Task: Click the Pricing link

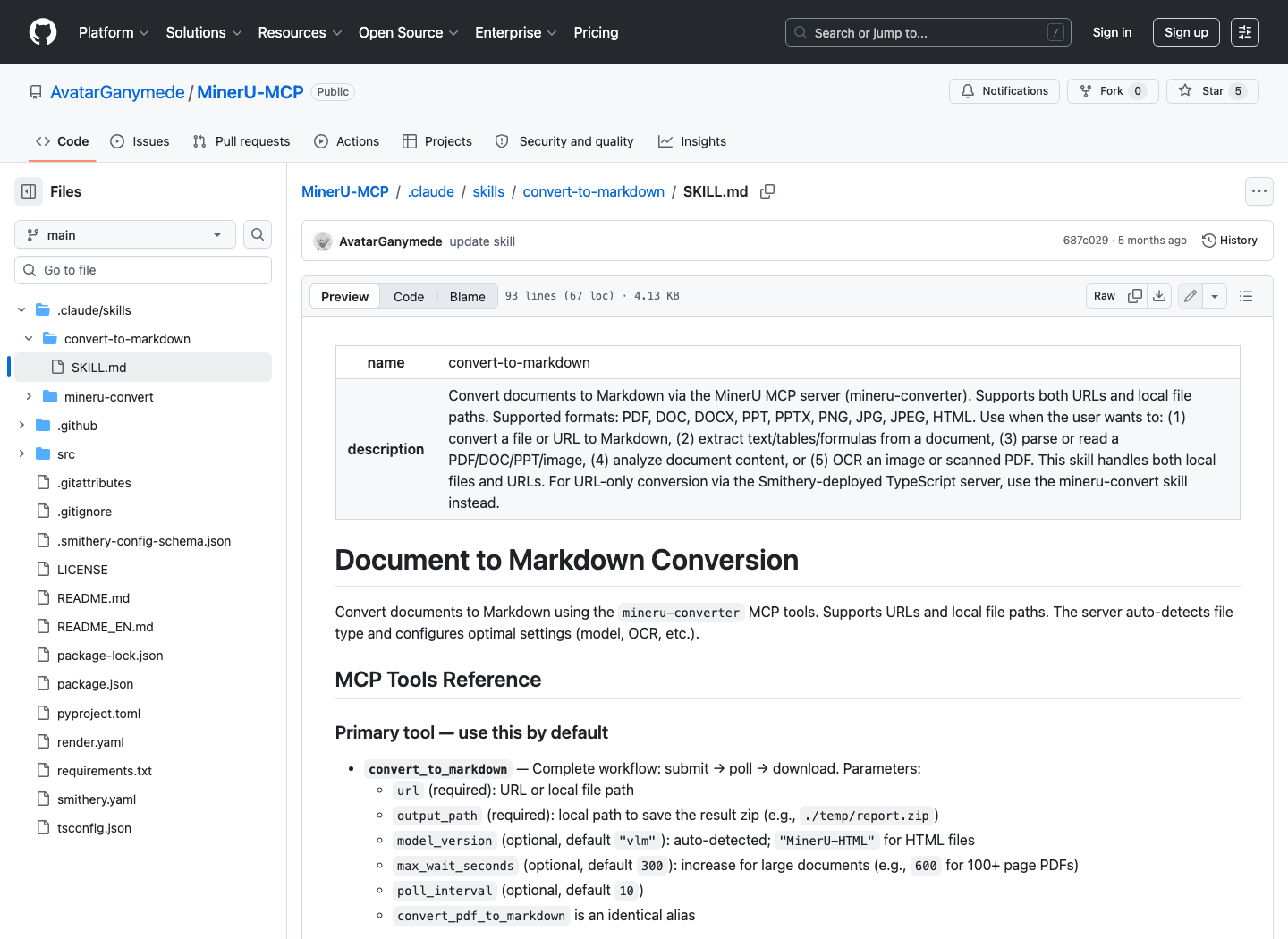Action: tap(596, 32)
